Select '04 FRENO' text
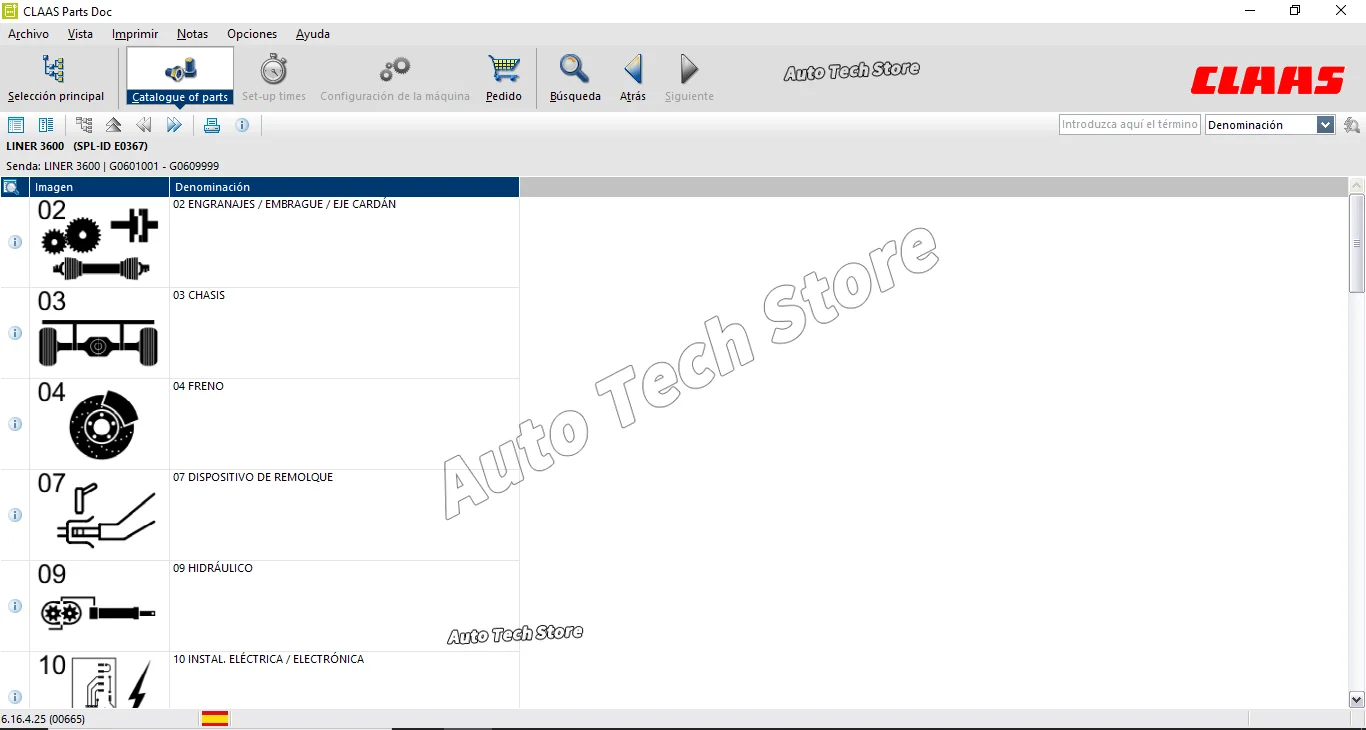Screen dimensions: 1366x730 tap(198, 386)
